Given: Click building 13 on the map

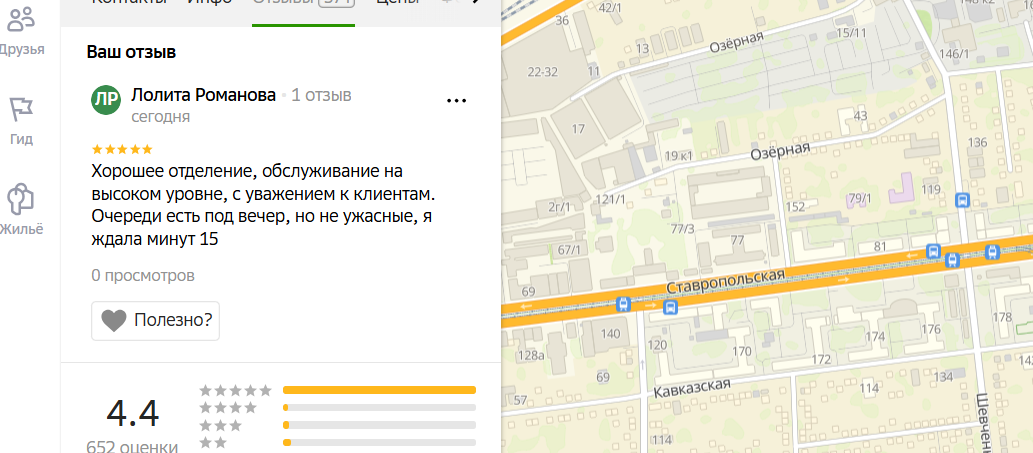Looking at the screenshot, I should point(643,48).
